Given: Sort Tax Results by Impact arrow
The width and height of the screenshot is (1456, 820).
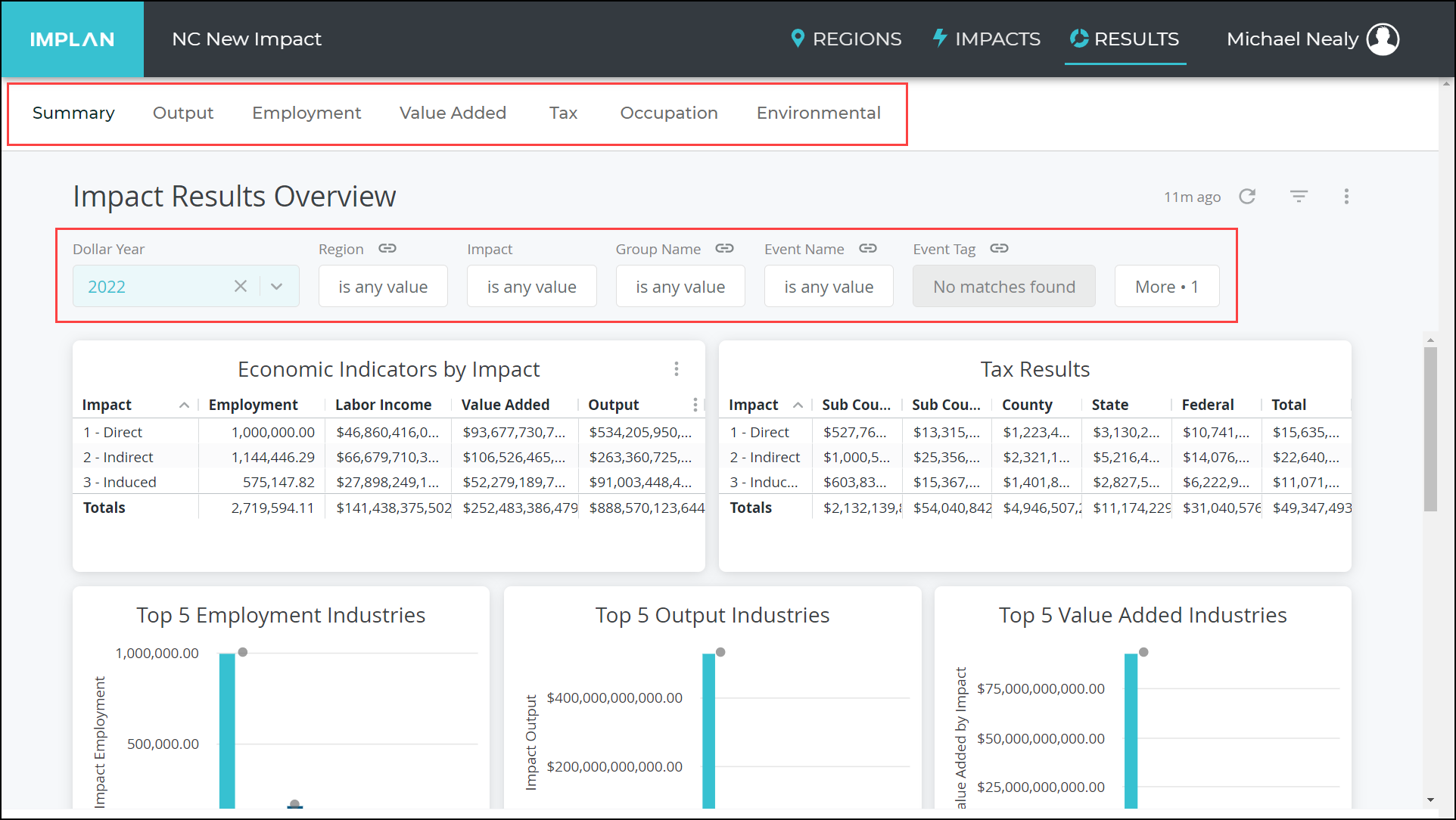Looking at the screenshot, I should [x=798, y=405].
